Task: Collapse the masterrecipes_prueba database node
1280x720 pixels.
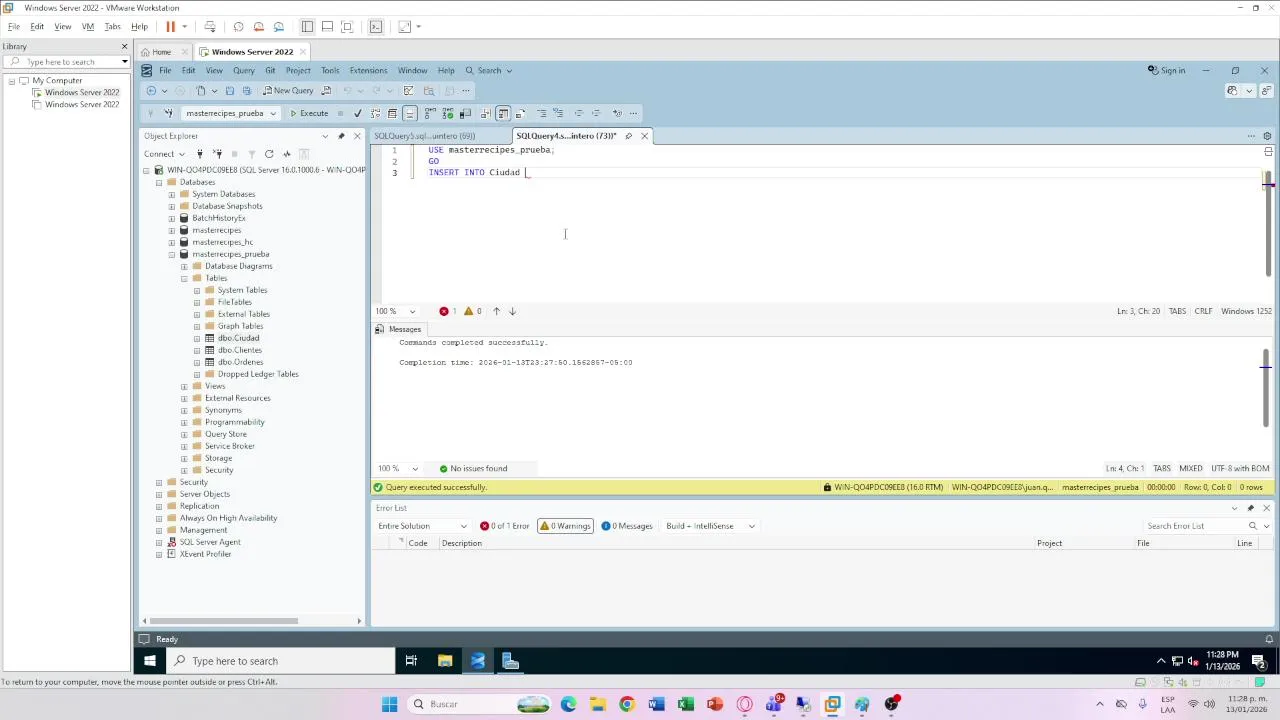Action: [171, 254]
